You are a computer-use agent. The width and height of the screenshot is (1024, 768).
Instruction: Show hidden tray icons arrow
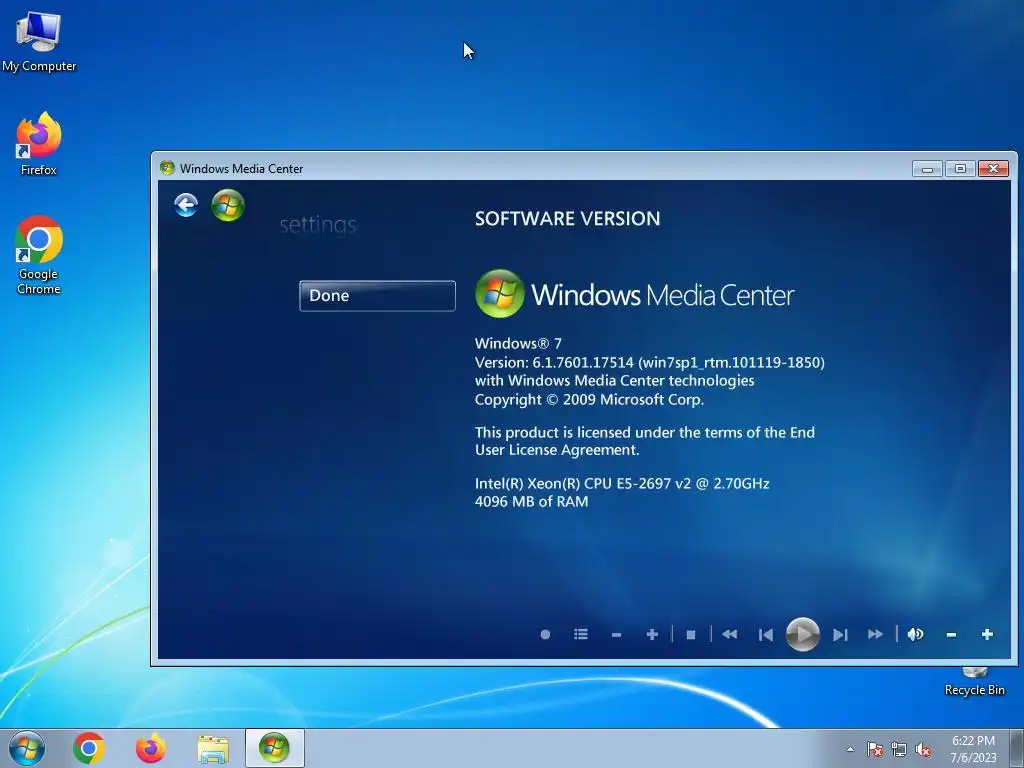click(x=850, y=749)
